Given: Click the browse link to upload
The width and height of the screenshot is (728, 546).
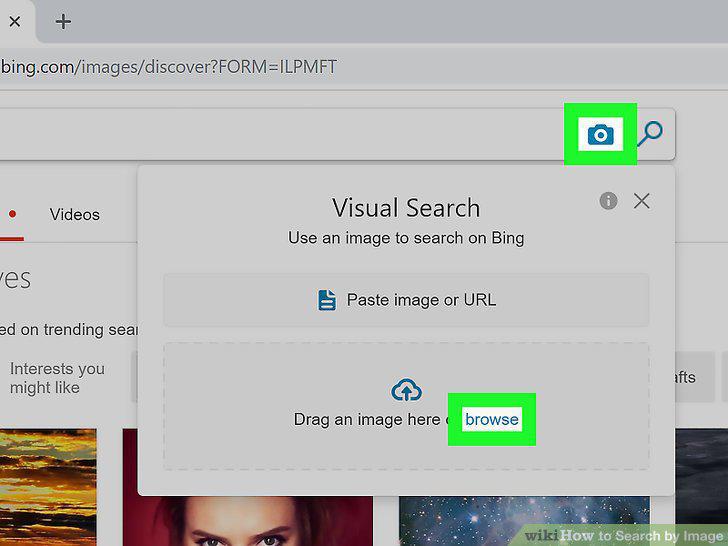Looking at the screenshot, I should click(492, 419).
